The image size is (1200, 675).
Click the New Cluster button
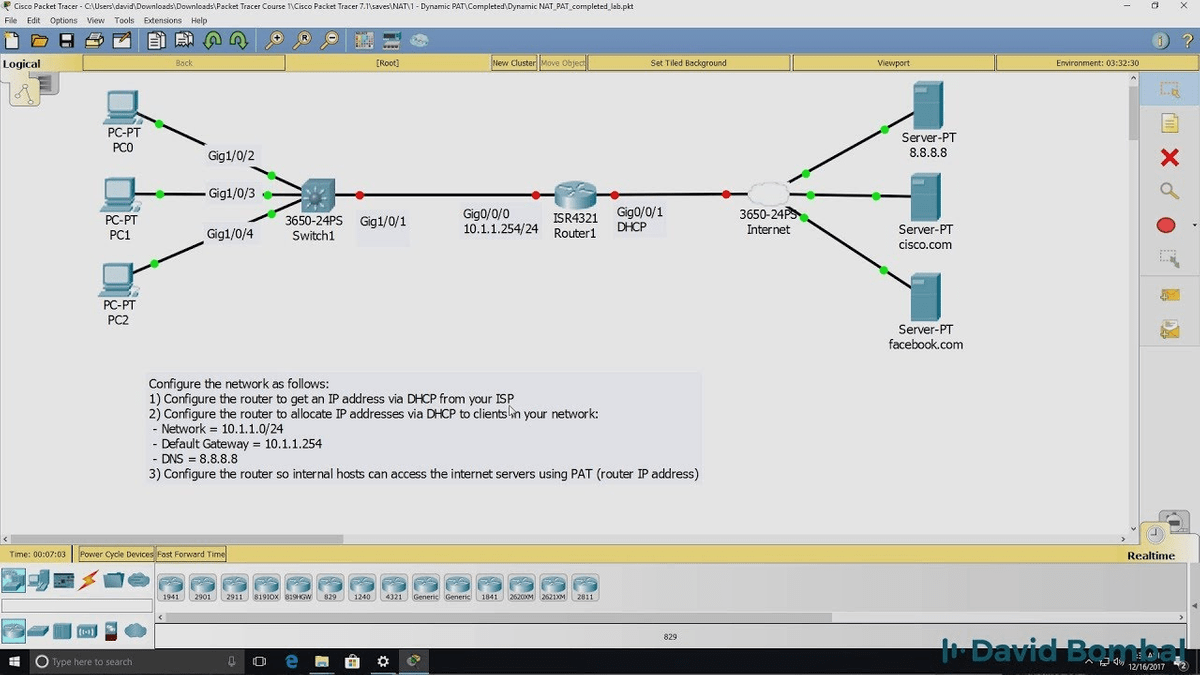514,63
